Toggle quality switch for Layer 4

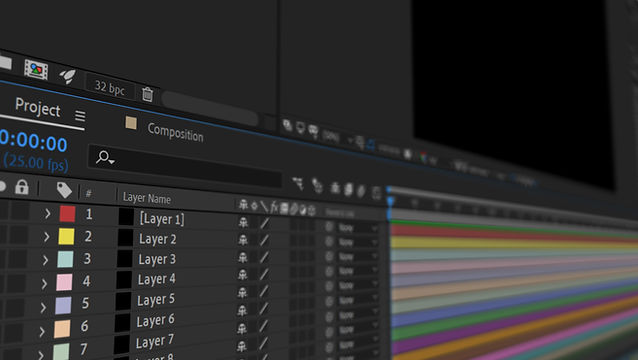pos(264,274)
